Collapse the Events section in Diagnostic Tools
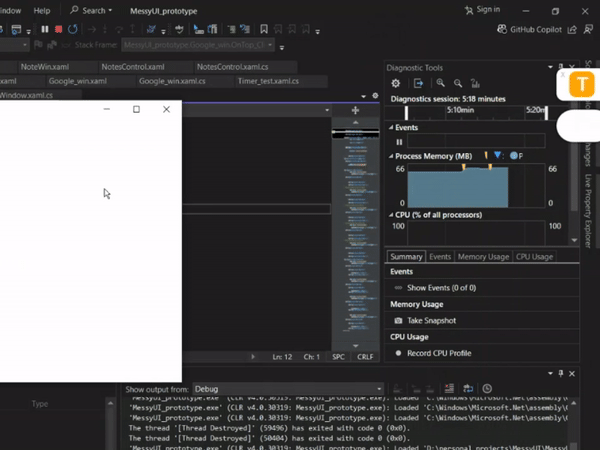Screen dimensions: 600x450 tap(391, 127)
